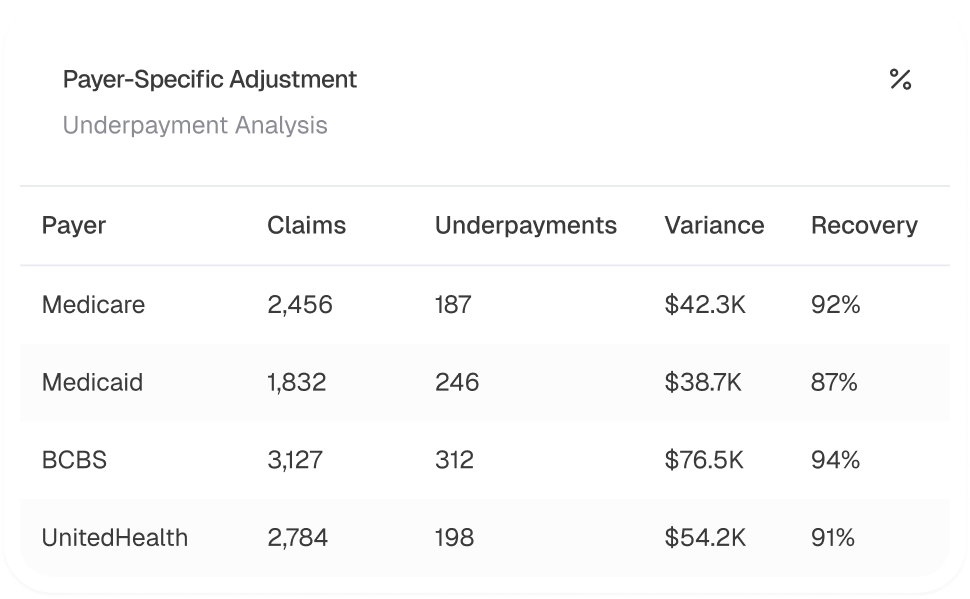This screenshot has width=970, height=599.
Task: Open the UnitedHealth payer row
Action: [114, 538]
